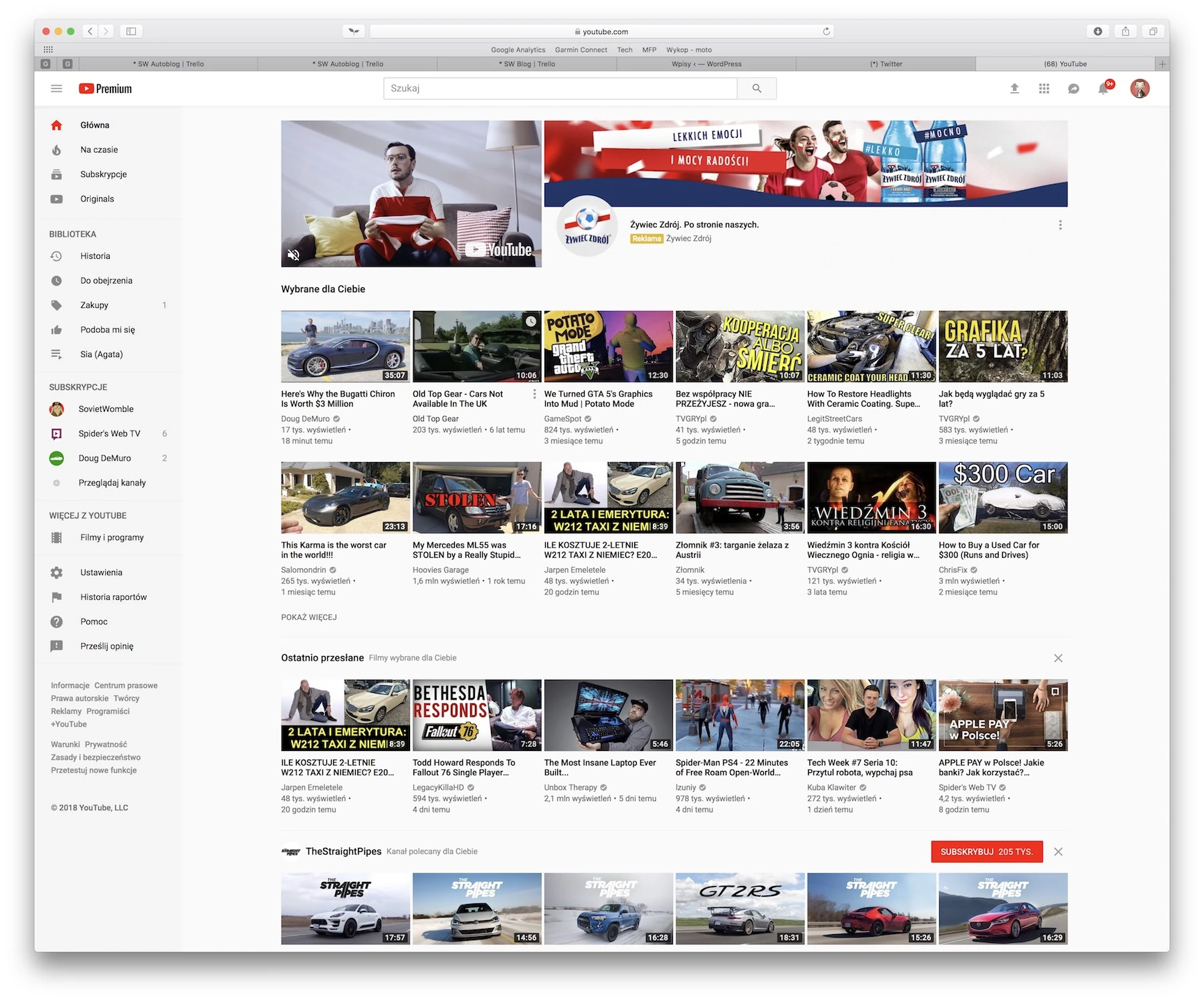Screen dimensions: 1204x1001
Task: Open the notifications bell
Action: pyautogui.click(x=1103, y=88)
